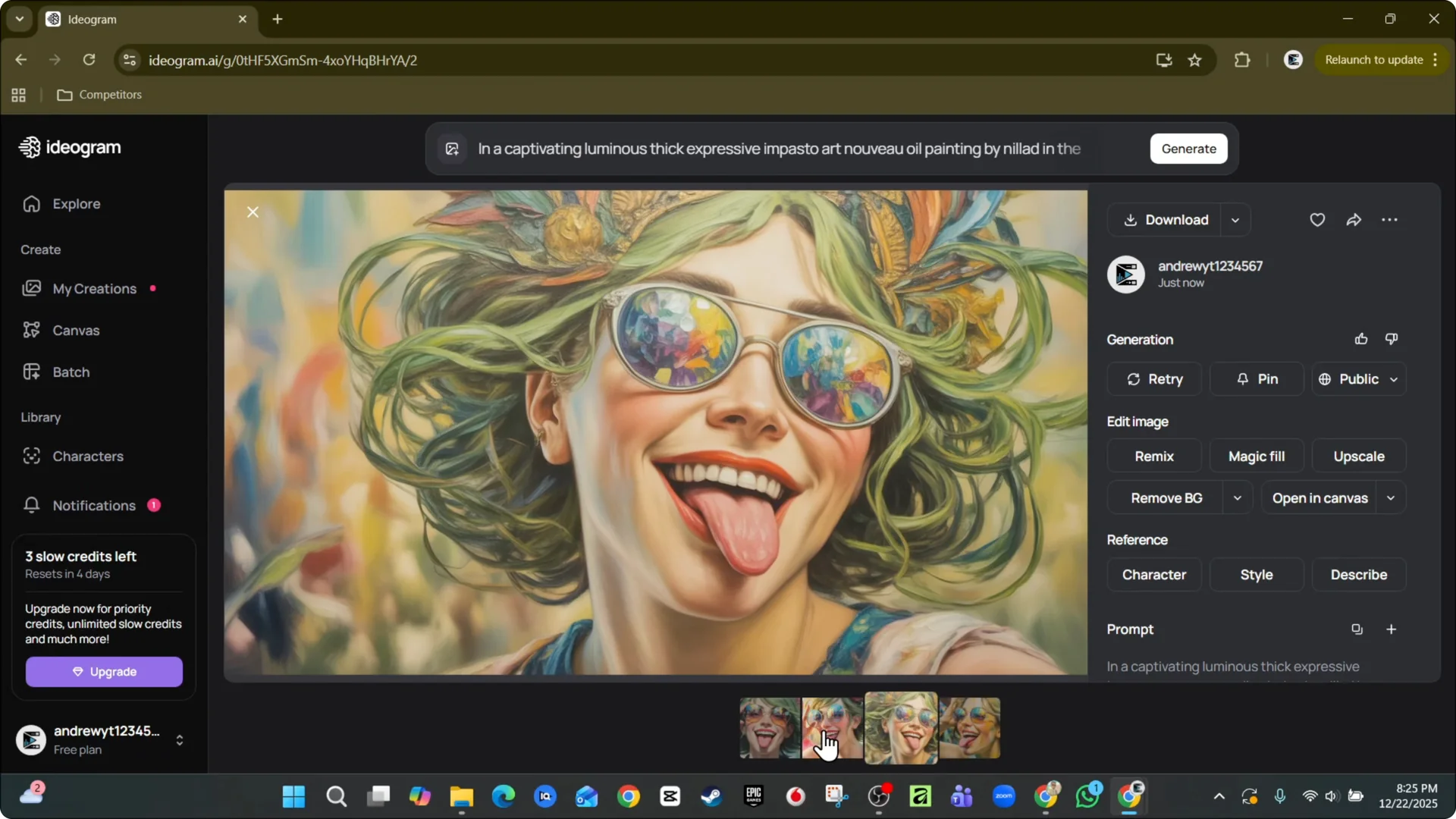Screen dimensions: 1456x819
Task: Select the last image thumbnail
Action: tap(971, 727)
